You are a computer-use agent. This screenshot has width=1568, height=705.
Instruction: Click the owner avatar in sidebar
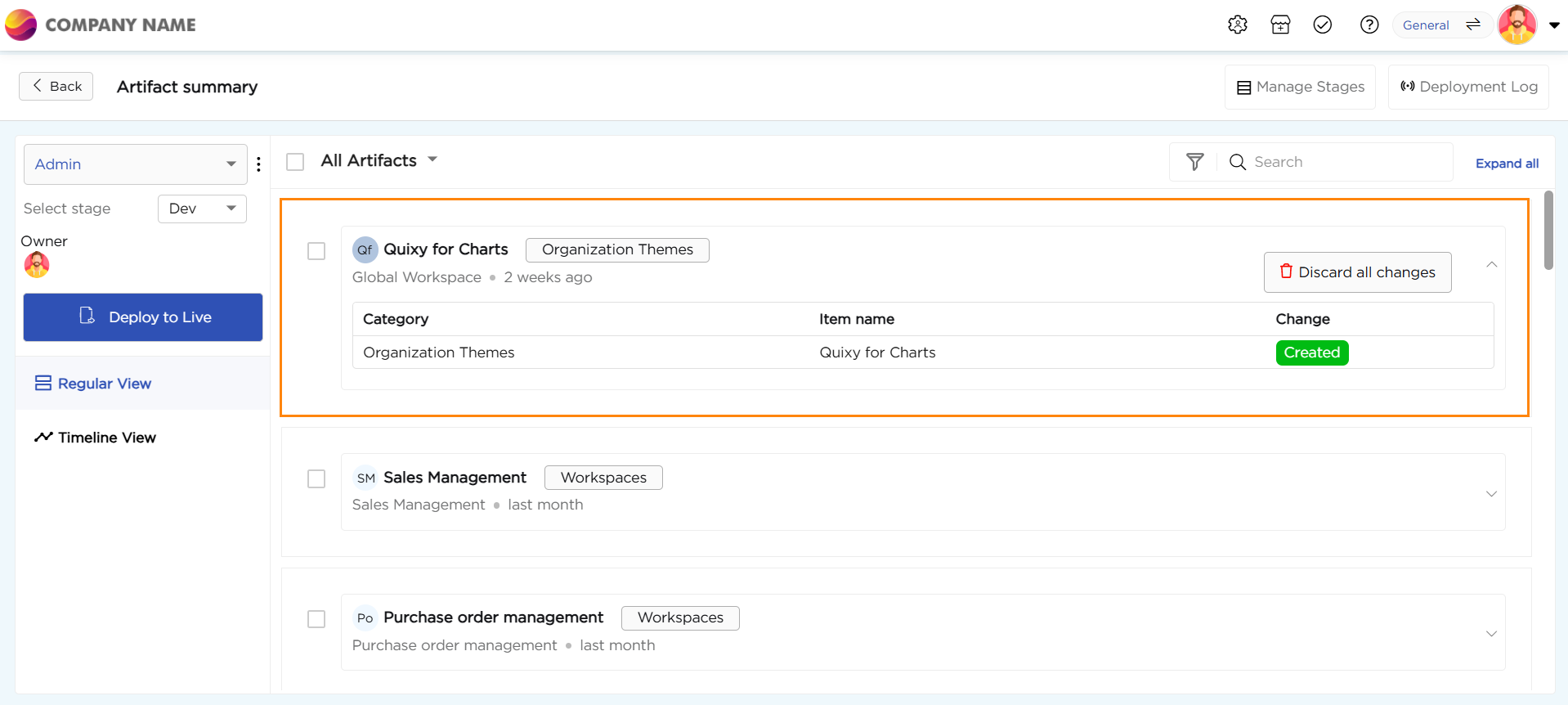tap(37, 265)
